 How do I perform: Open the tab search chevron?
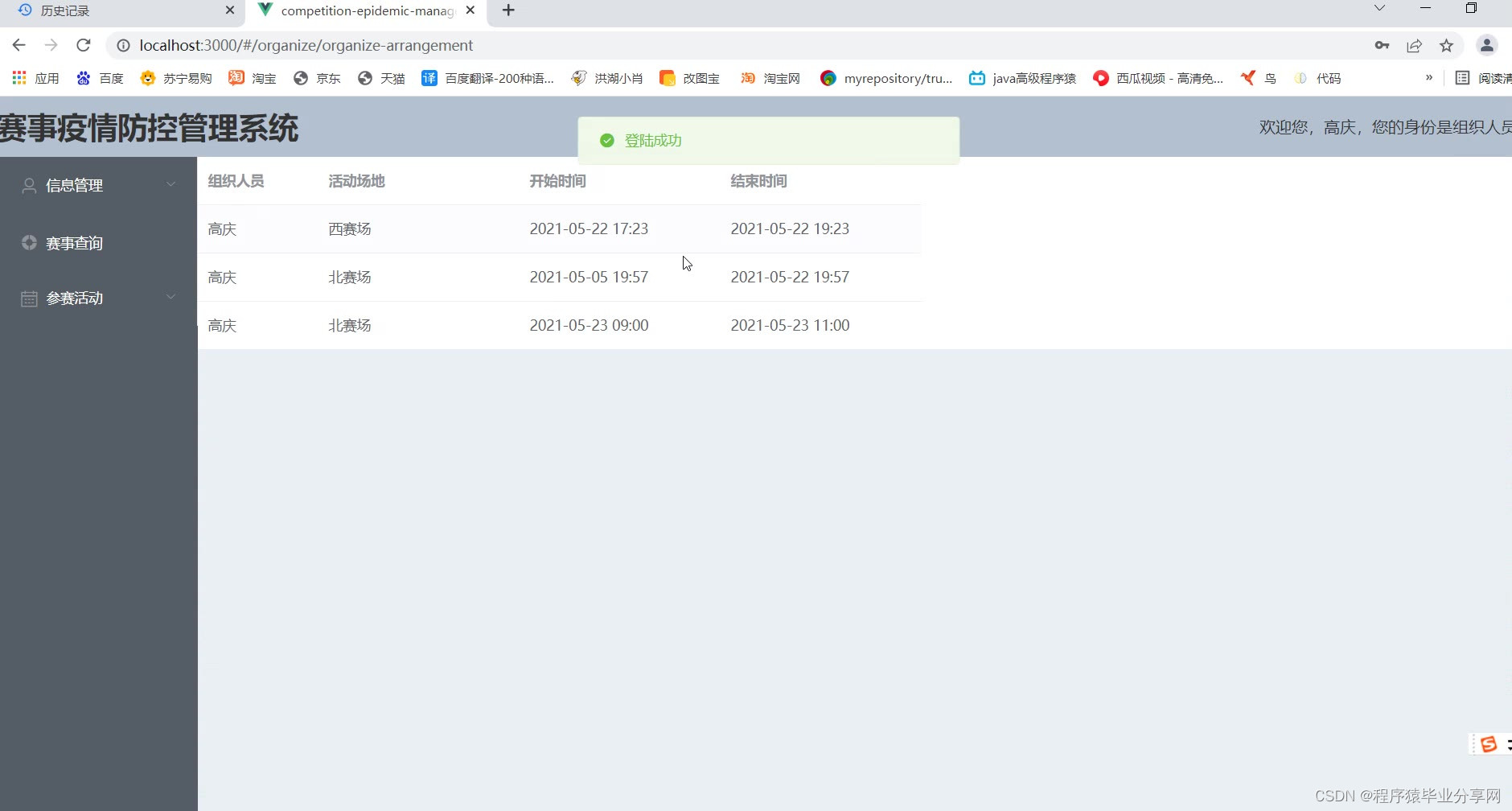(1379, 8)
